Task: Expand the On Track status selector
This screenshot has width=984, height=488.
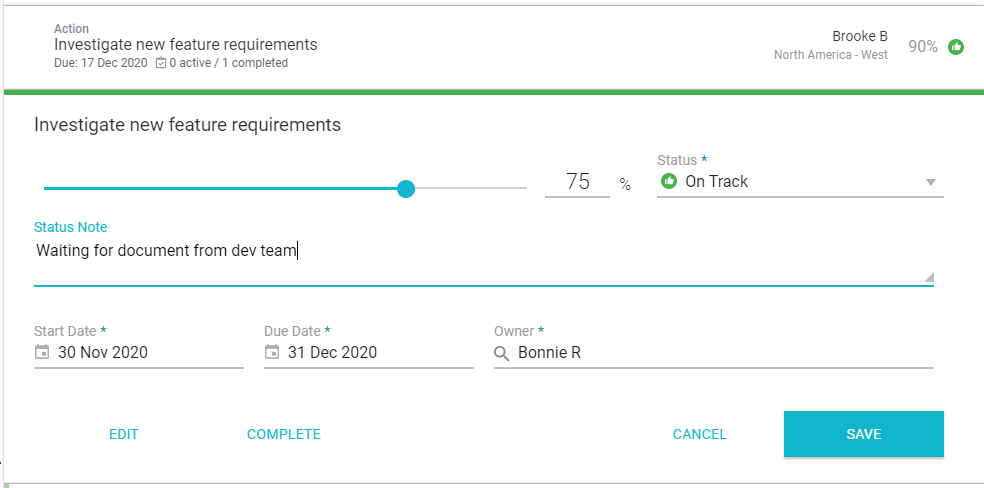Action: (800, 182)
